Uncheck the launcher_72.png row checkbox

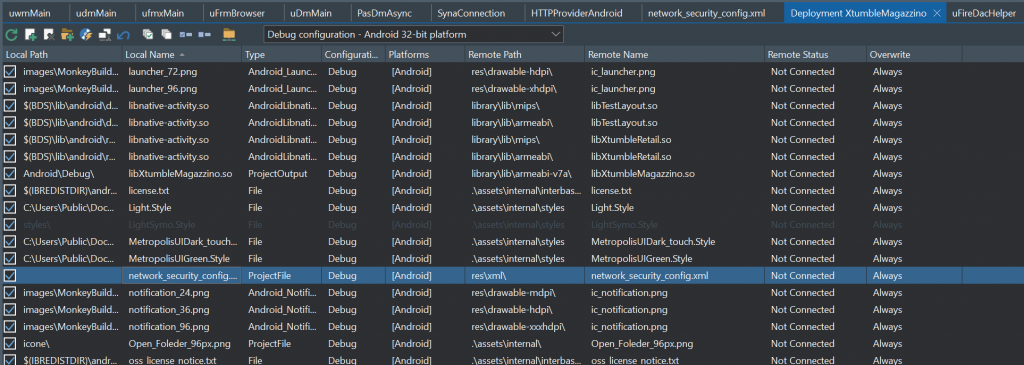tap(10, 72)
